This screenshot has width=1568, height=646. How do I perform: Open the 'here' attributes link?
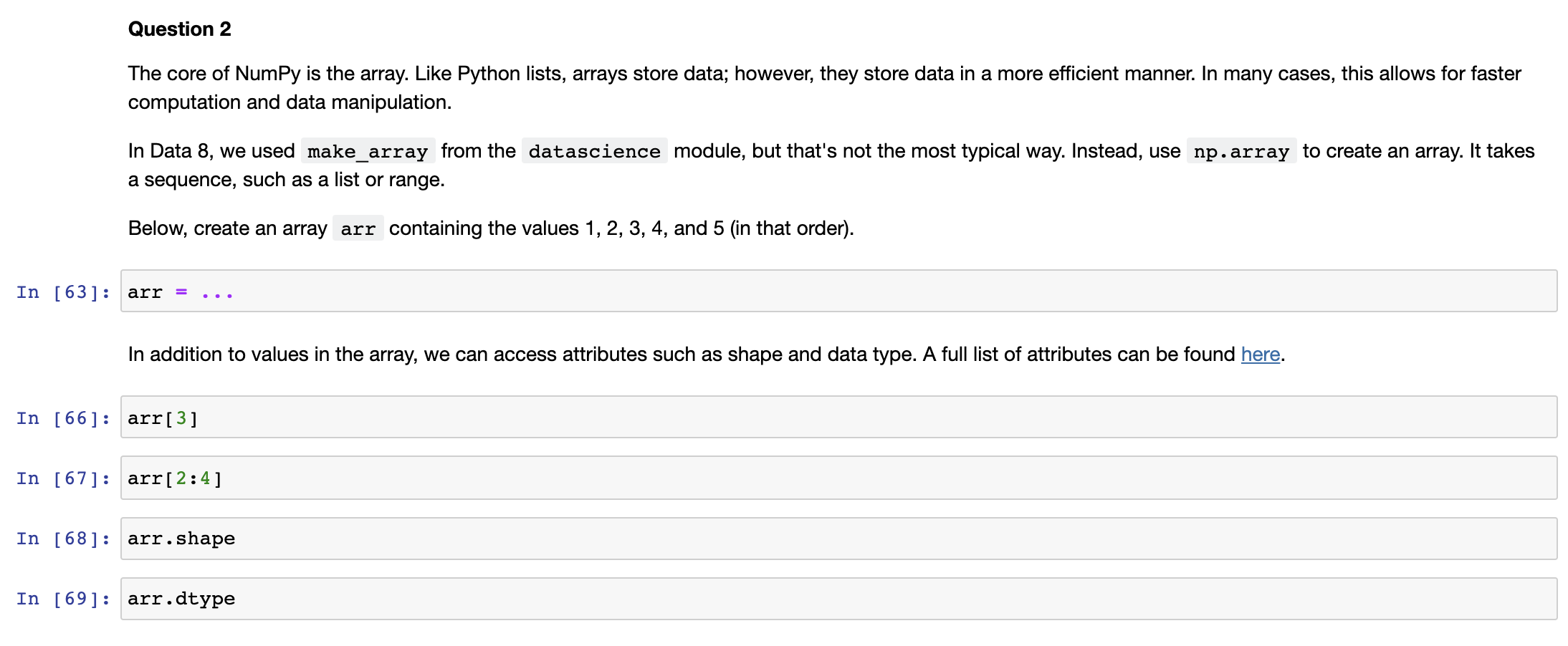(x=1260, y=354)
